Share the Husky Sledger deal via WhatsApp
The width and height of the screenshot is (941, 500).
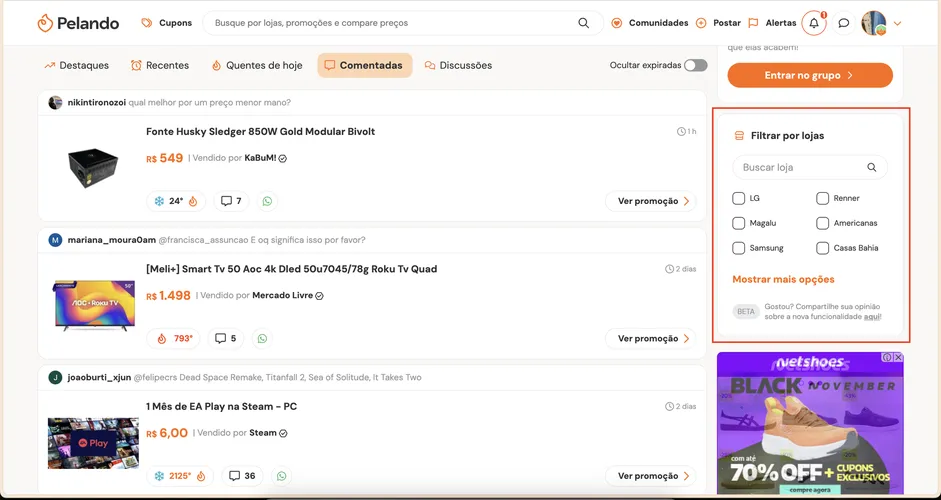pyautogui.click(x=267, y=201)
